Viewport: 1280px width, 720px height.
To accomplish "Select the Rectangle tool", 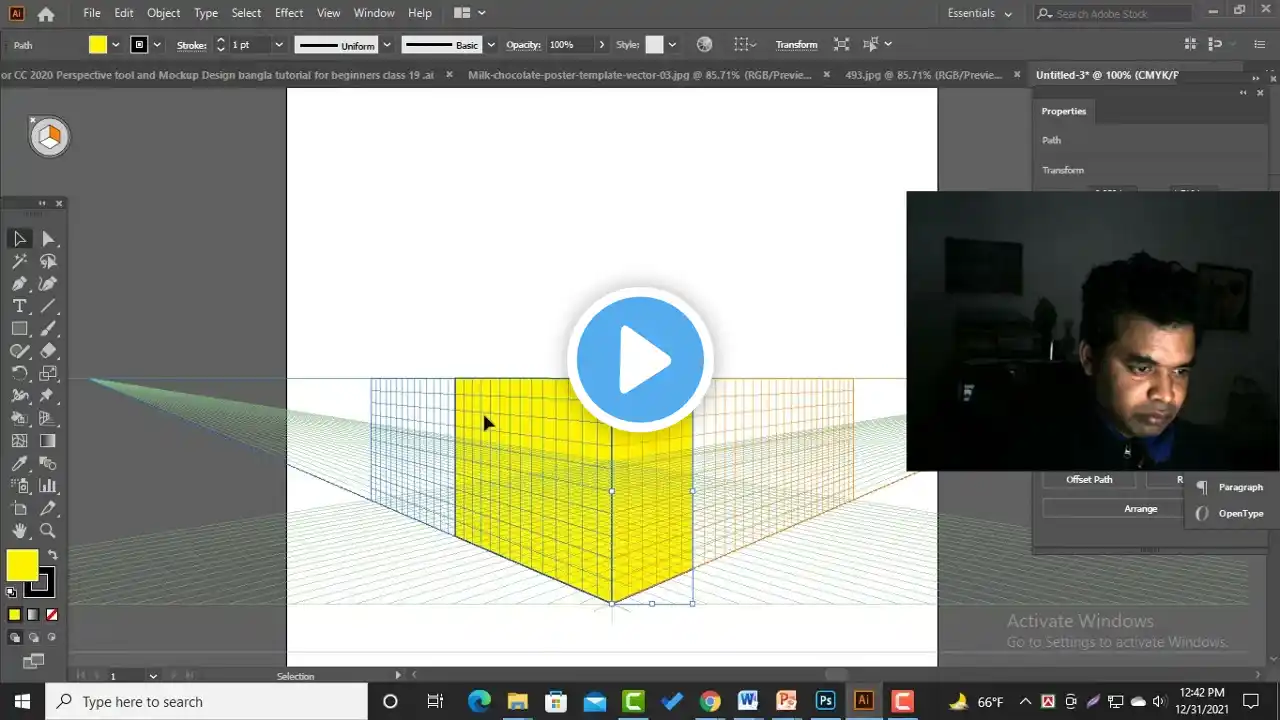I will click(19, 329).
